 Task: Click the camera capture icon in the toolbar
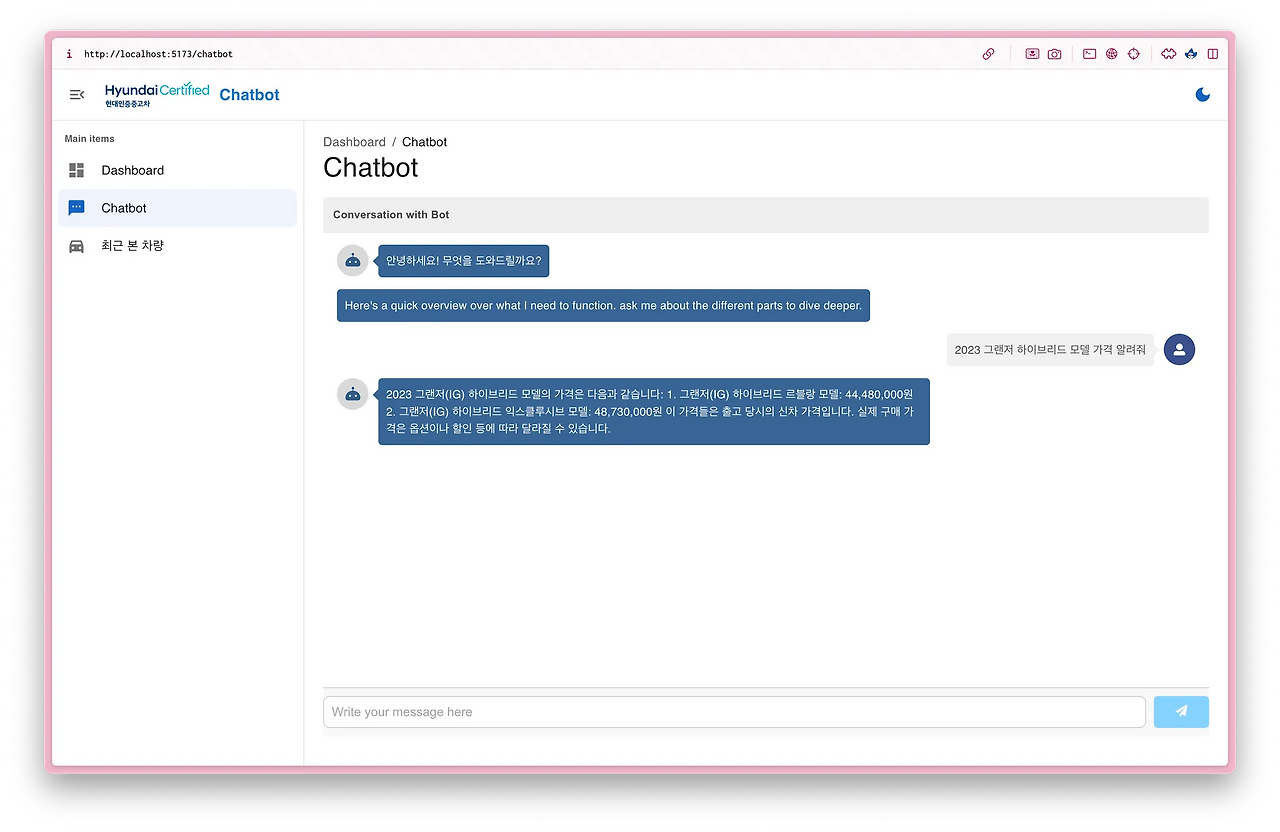coord(1054,54)
